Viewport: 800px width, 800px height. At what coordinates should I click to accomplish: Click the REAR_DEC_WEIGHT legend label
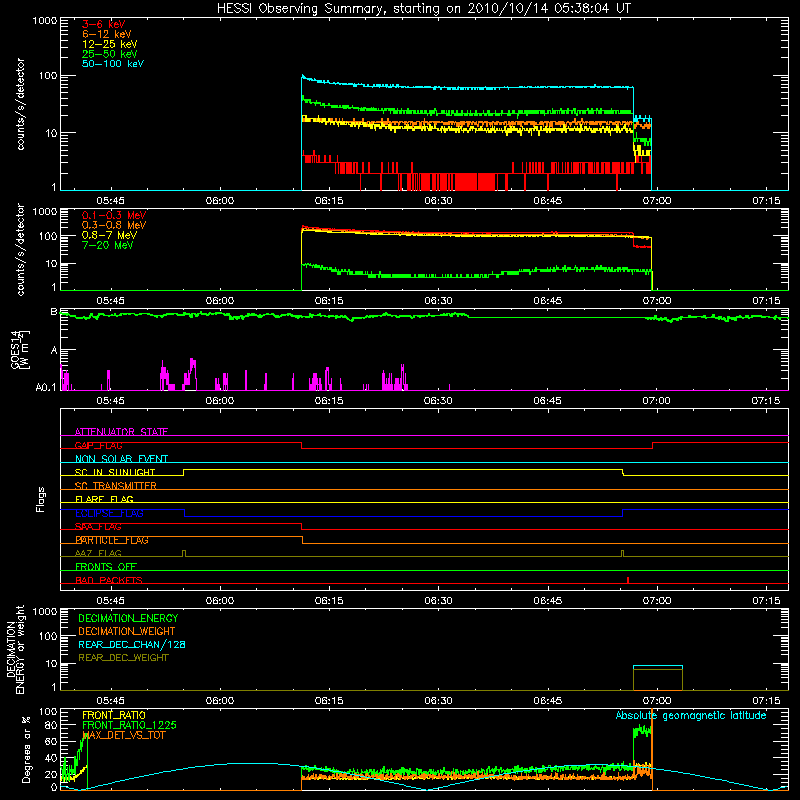[123, 658]
